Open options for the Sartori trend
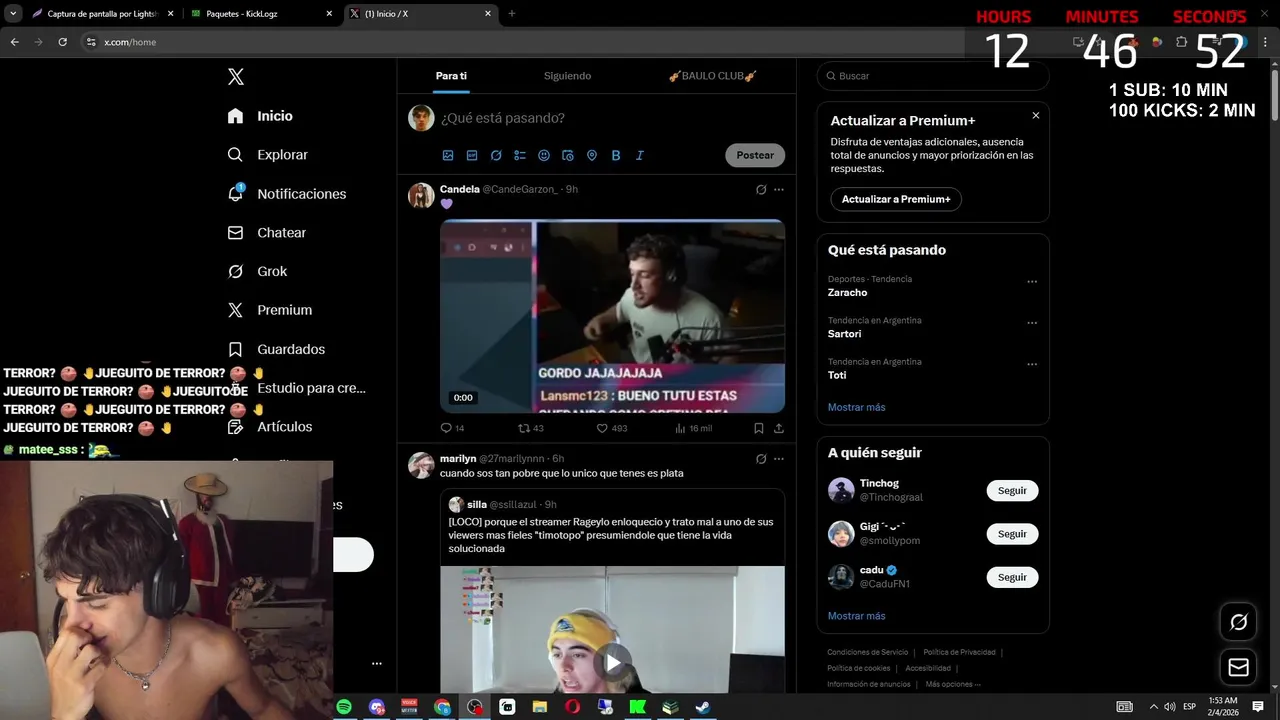 [1032, 323]
